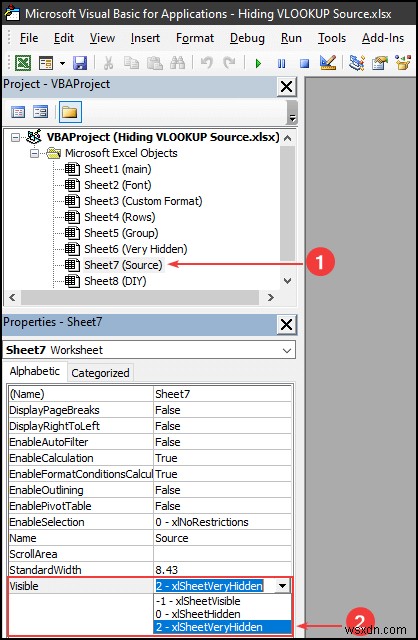The height and width of the screenshot is (640, 418).
Task: Click the EnableCalculation value True
Action: 222,458
